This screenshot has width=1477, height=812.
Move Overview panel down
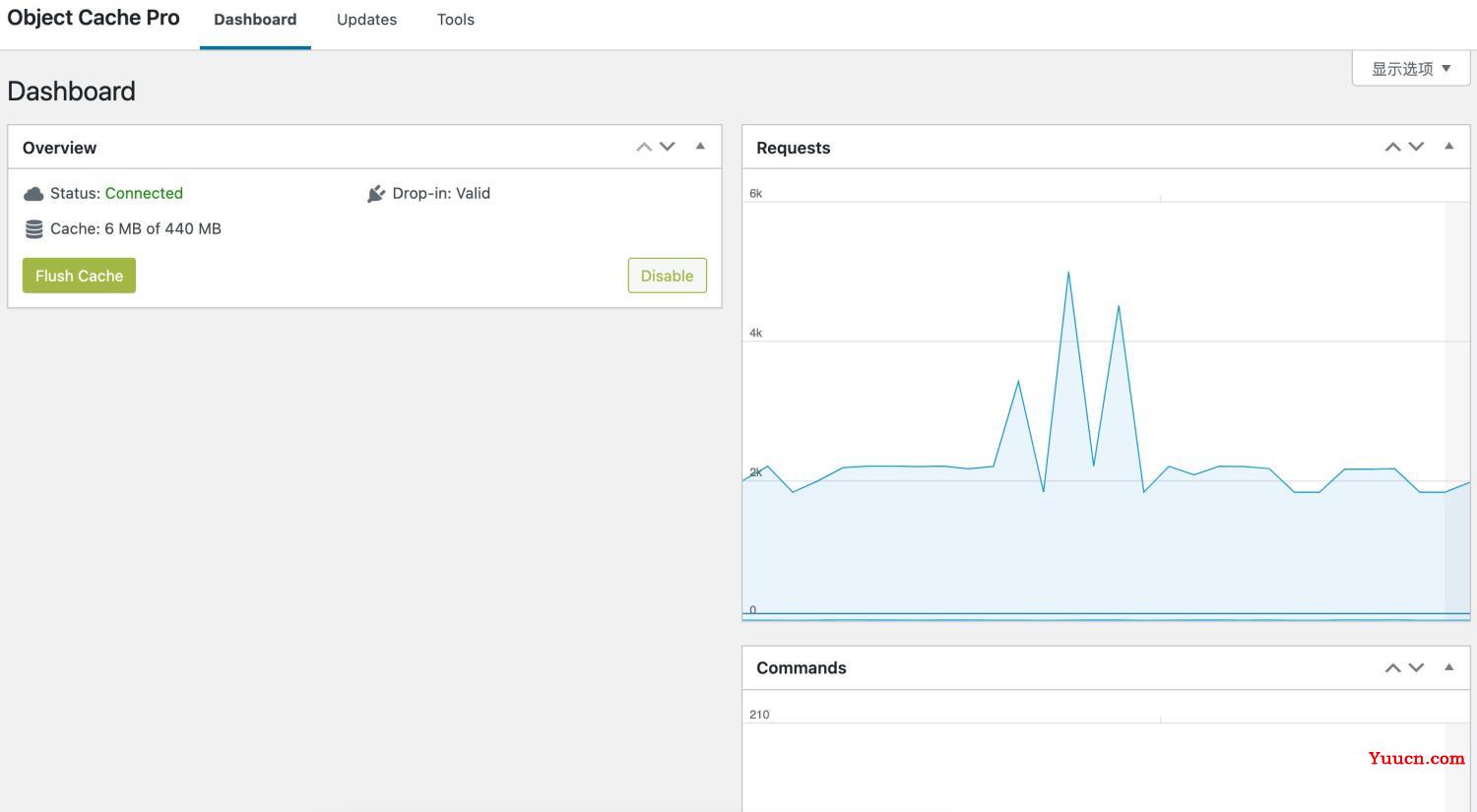[668, 147]
